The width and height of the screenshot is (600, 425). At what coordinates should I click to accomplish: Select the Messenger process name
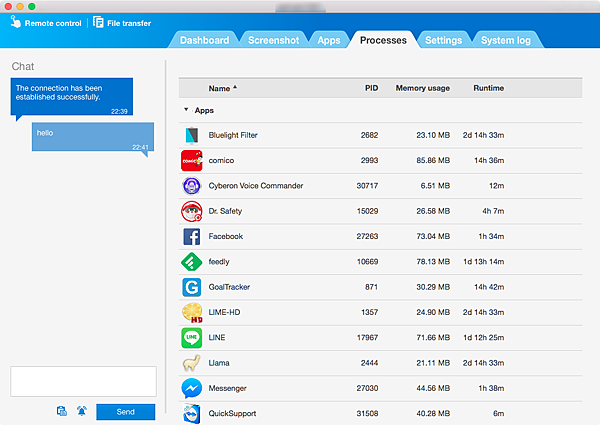[x=227, y=388]
